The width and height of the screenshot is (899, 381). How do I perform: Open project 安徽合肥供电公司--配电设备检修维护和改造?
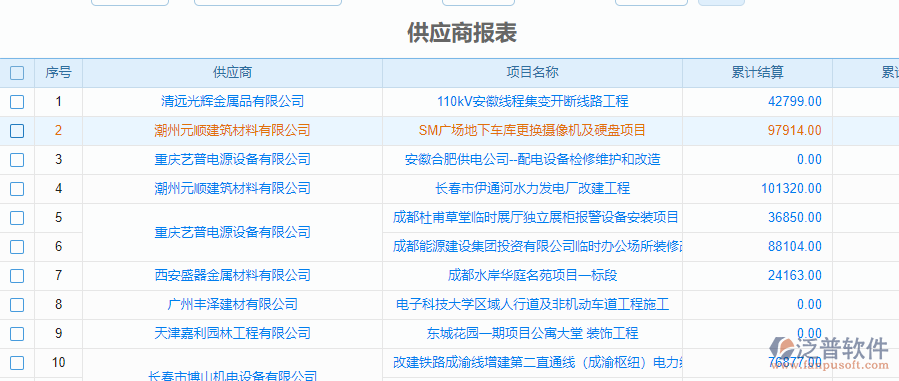532,159
